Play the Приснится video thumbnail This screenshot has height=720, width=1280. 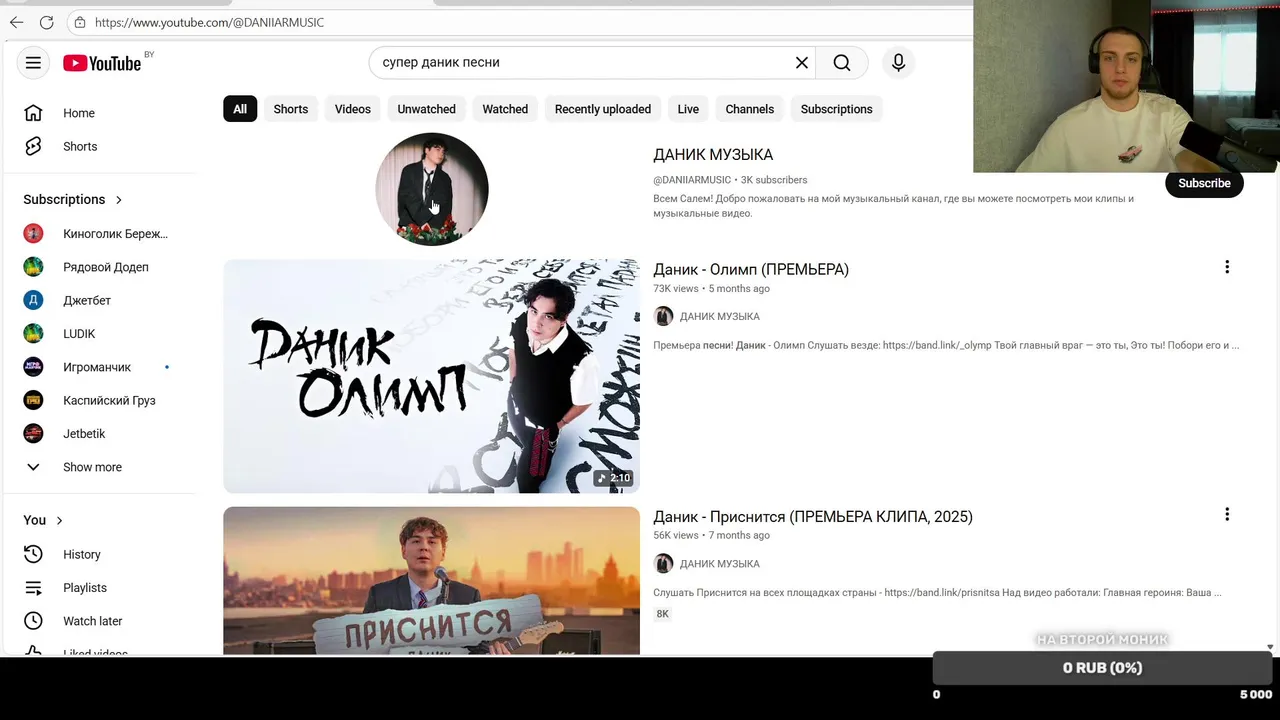(x=431, y=580)
